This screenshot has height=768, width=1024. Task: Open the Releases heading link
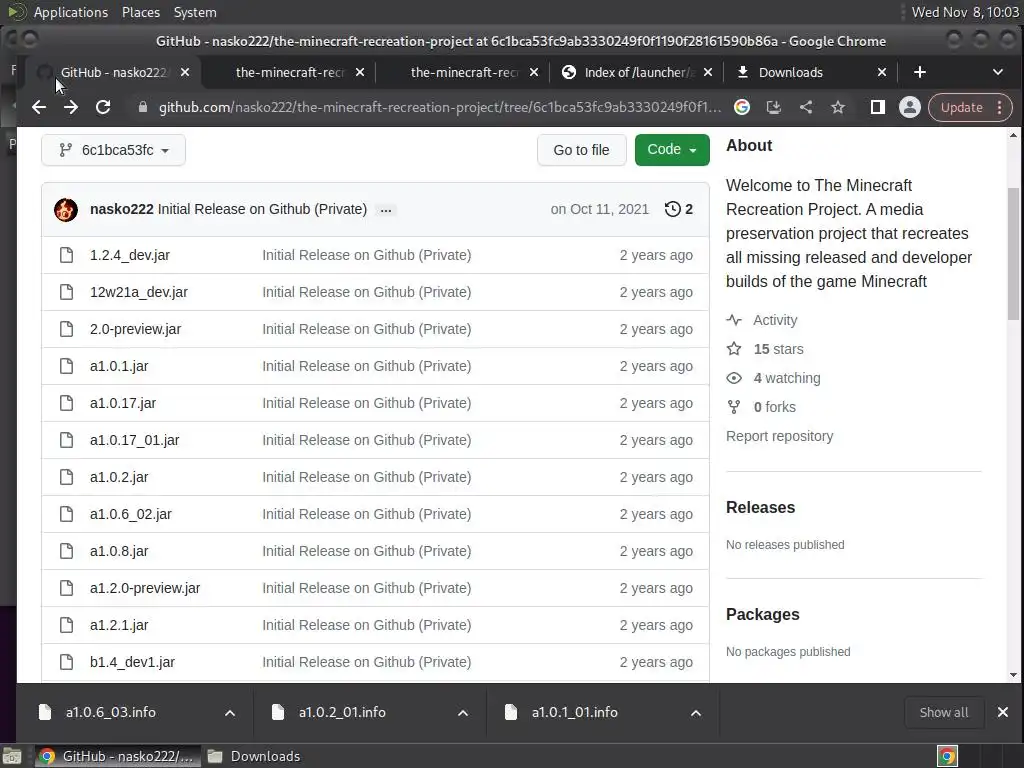(x=760, y=507)
